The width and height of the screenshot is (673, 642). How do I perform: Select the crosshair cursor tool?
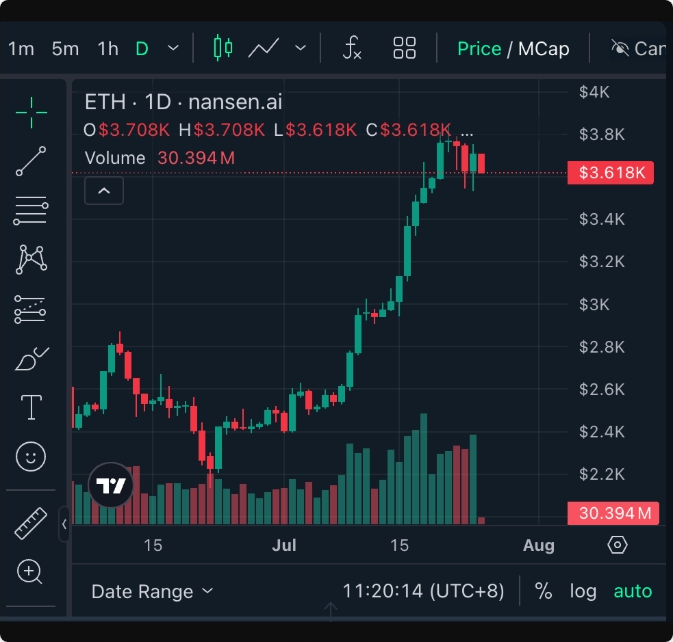[31, 114]
